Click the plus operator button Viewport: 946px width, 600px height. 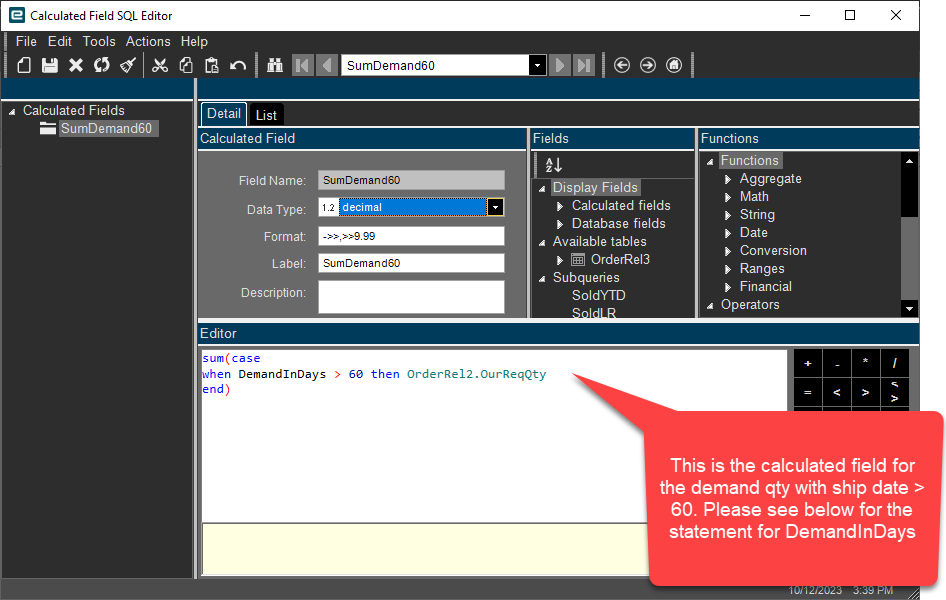pyautogui.click(x=808, y=364)
